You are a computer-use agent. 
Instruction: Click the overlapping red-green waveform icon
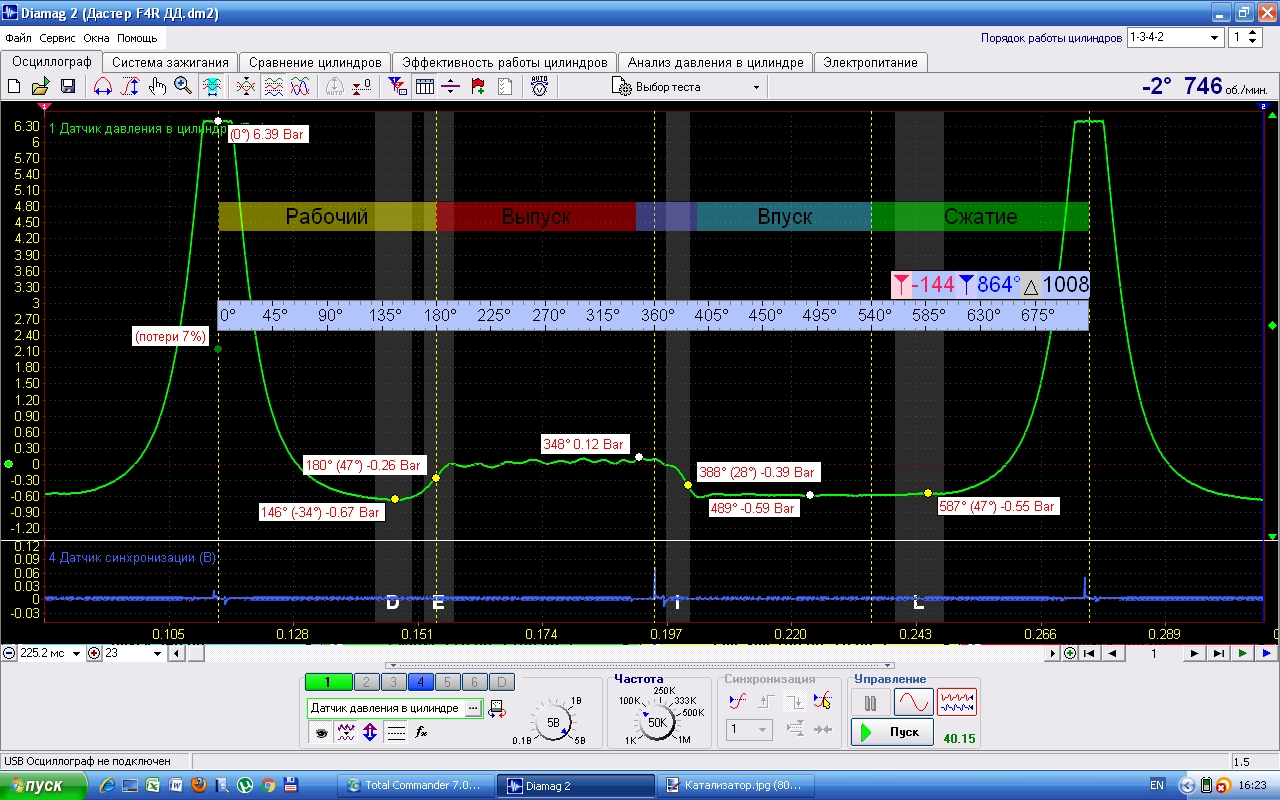pos(245,87)
